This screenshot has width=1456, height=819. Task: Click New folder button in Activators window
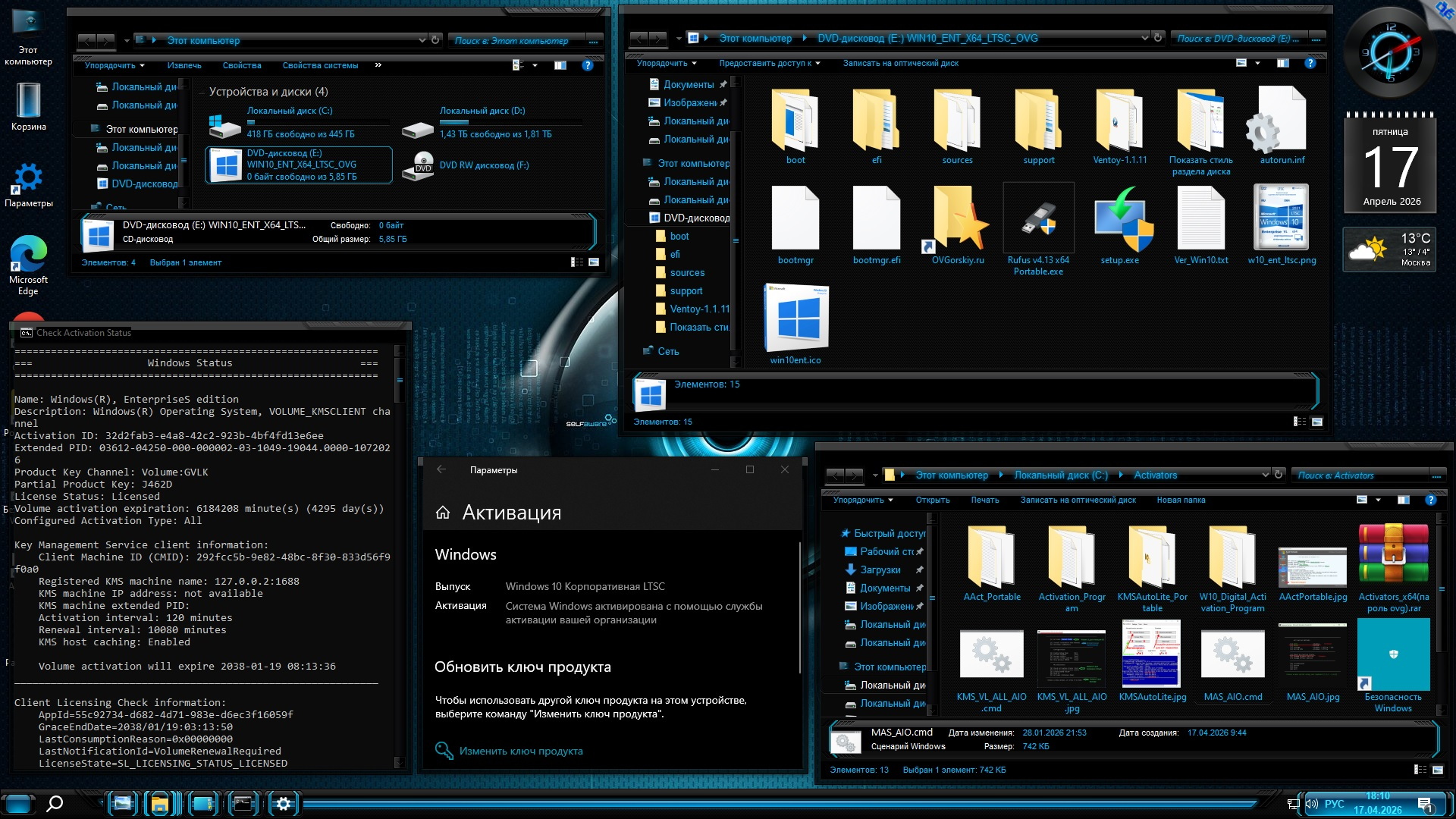(1181, 500)
